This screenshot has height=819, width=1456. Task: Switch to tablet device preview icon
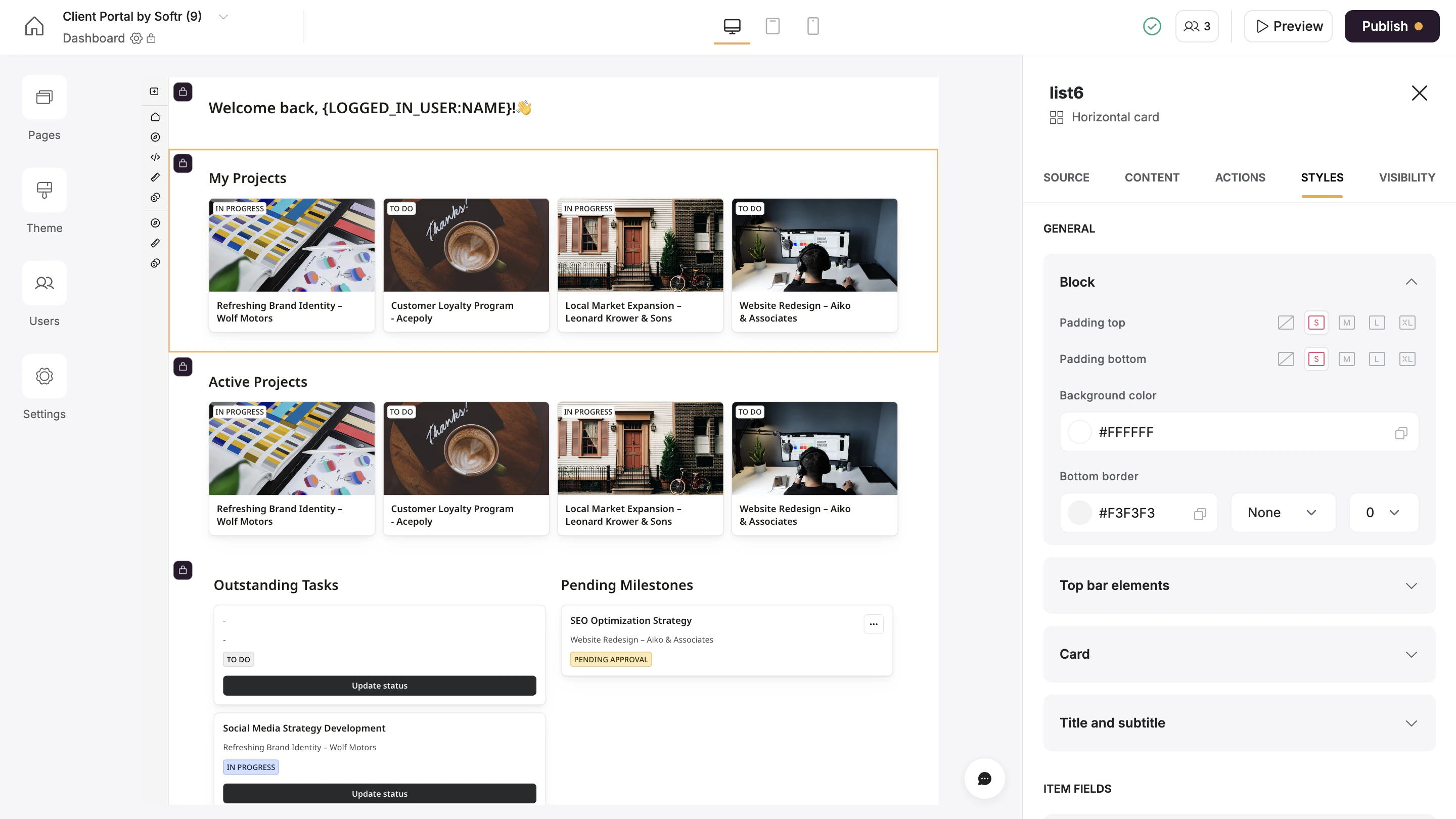tap(772, 26)
